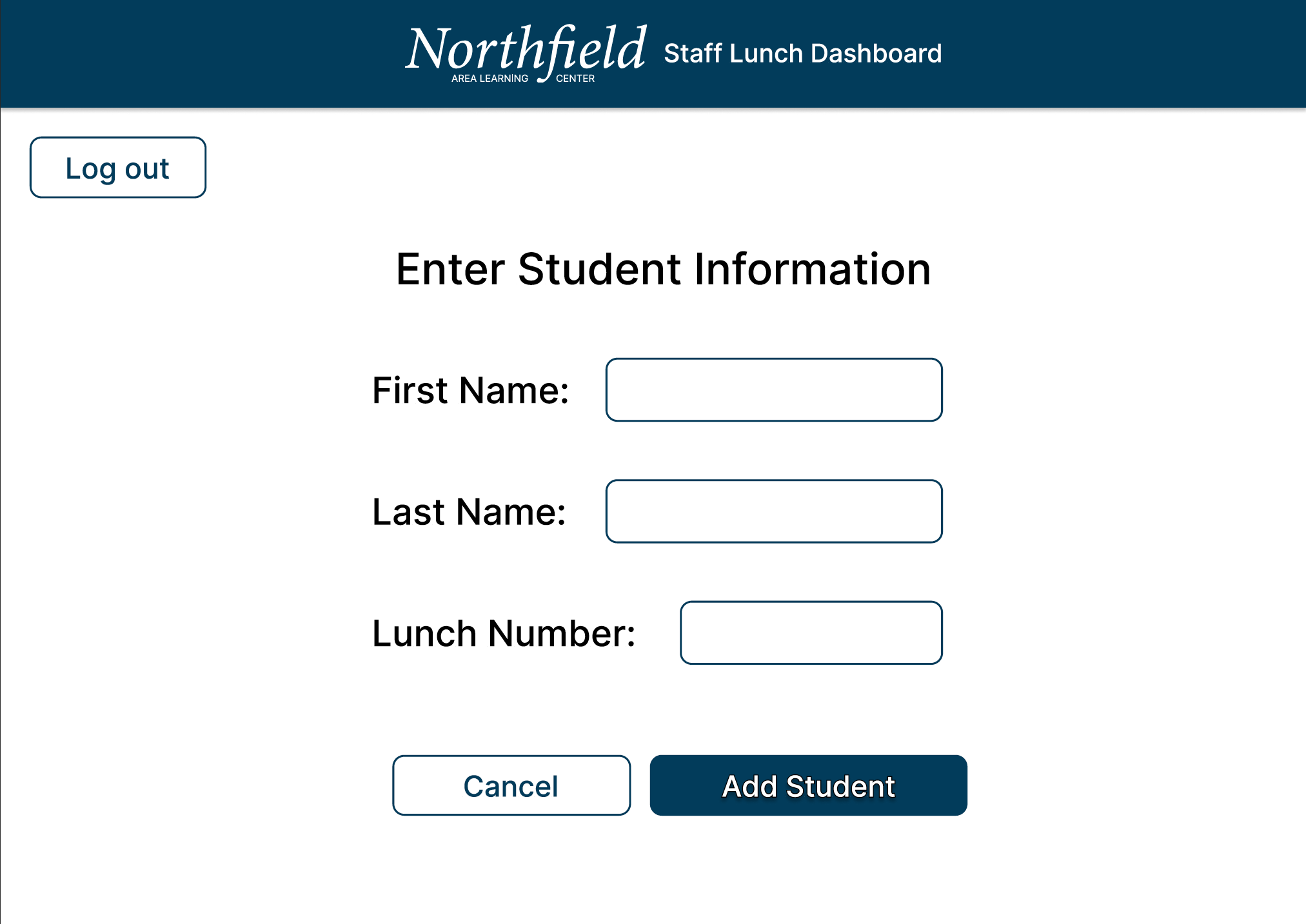Click the word Enter in the page heading
The width and height of the screenshot is (1306, 924).
(x=450, y=269)
